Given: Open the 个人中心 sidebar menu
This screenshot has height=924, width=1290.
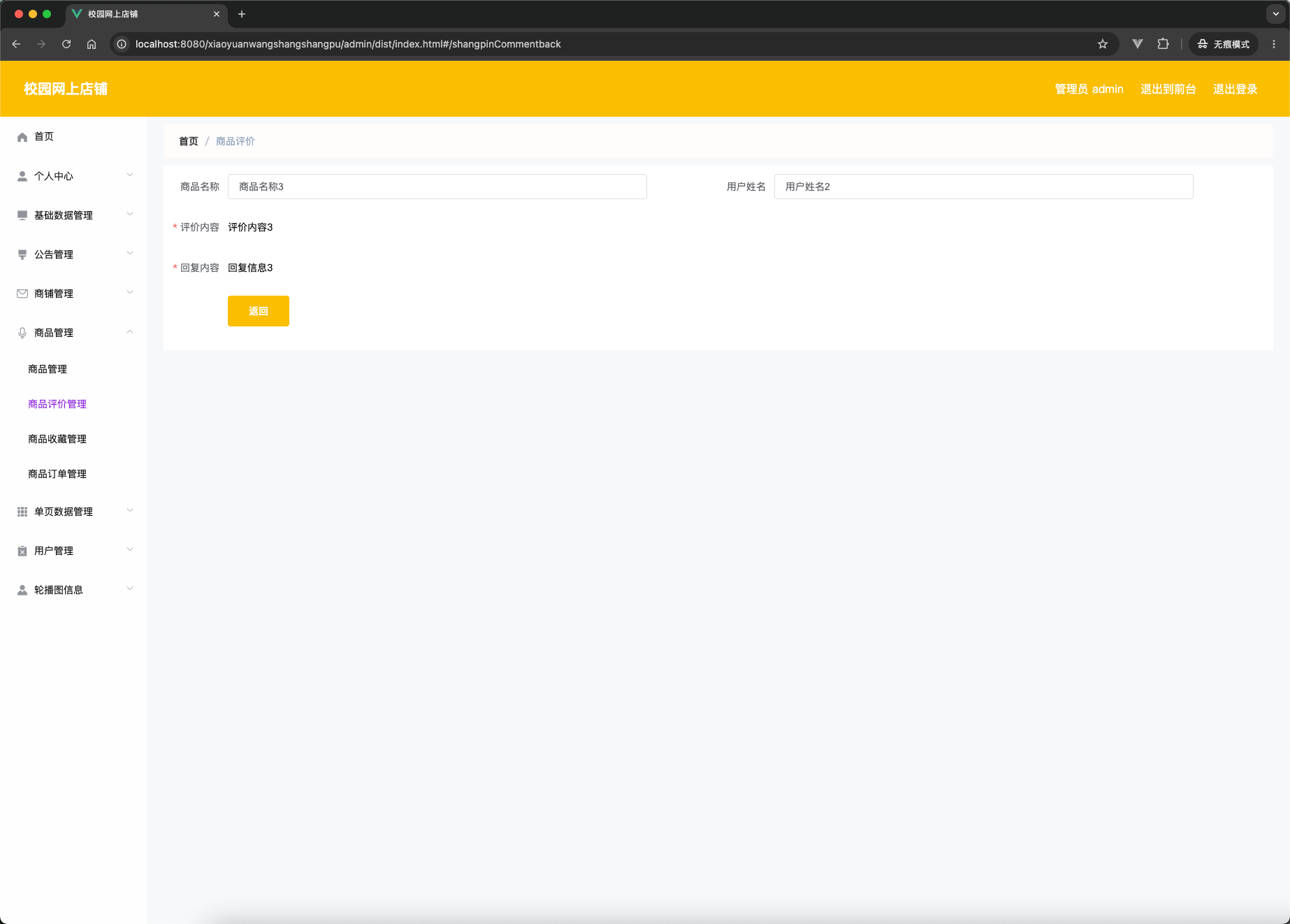Looking at the screenshot, I should coord(73,176).
